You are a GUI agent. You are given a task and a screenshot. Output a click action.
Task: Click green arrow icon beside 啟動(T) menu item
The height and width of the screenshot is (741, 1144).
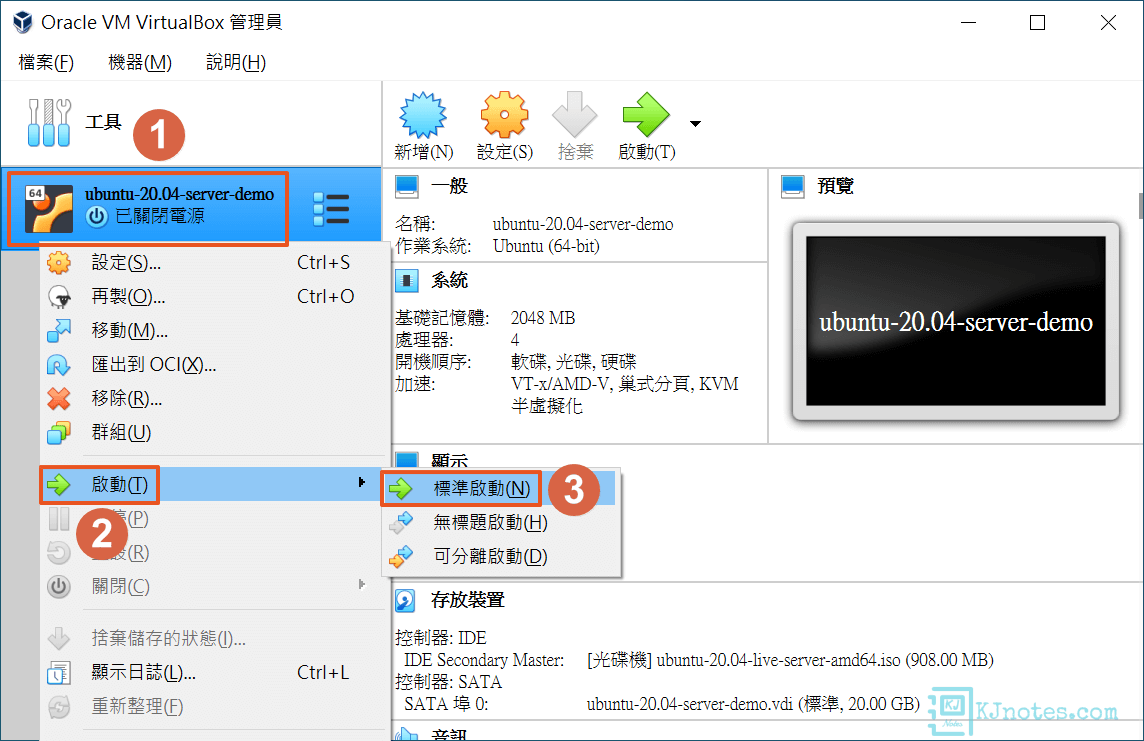click(59, 484)
